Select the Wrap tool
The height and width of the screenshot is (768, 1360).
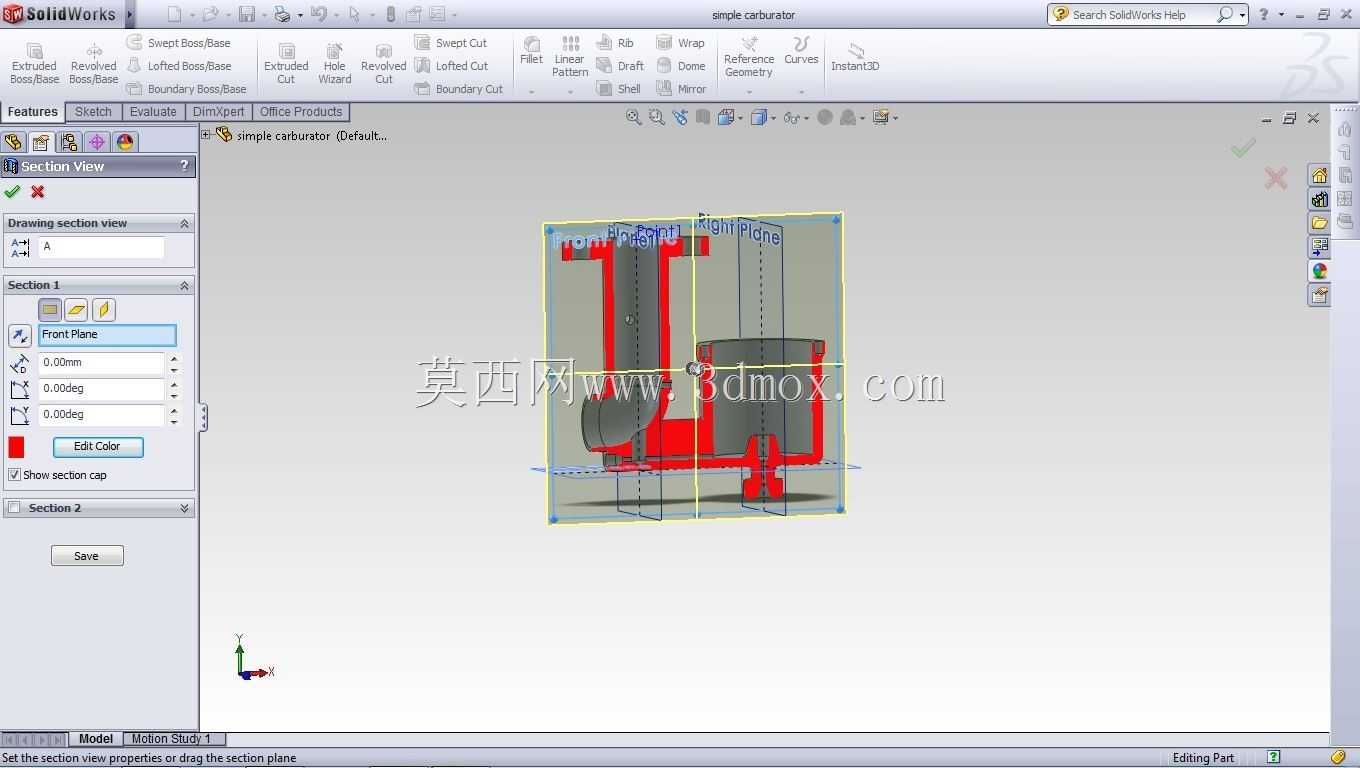point(680,43)
